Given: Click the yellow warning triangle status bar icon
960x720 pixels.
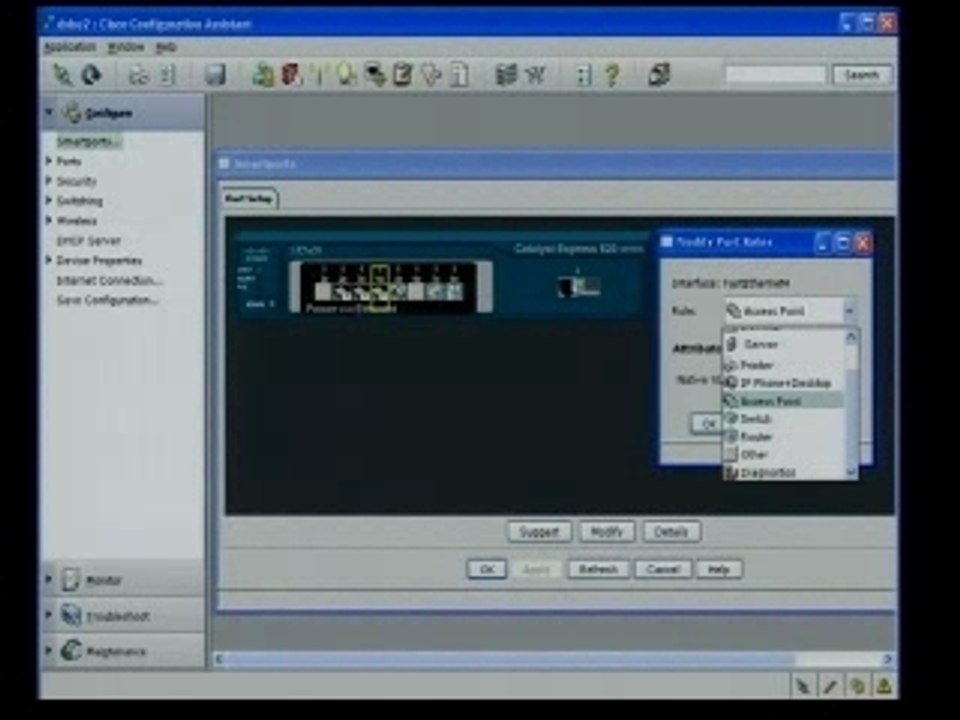Looking at the screenshot, I should tap(883, 686).
